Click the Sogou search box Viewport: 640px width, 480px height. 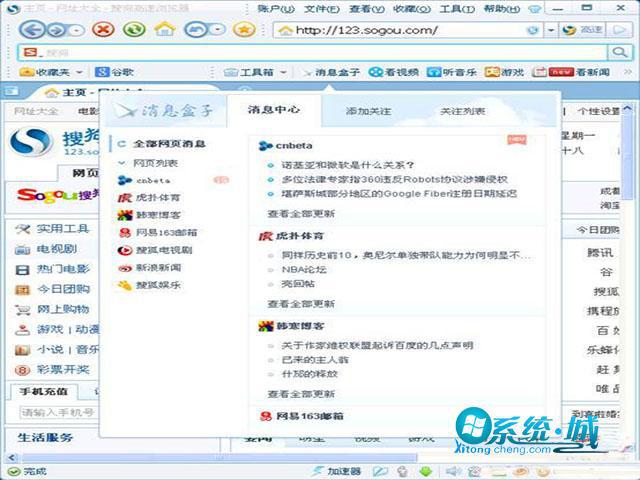[x=312, y=53]
